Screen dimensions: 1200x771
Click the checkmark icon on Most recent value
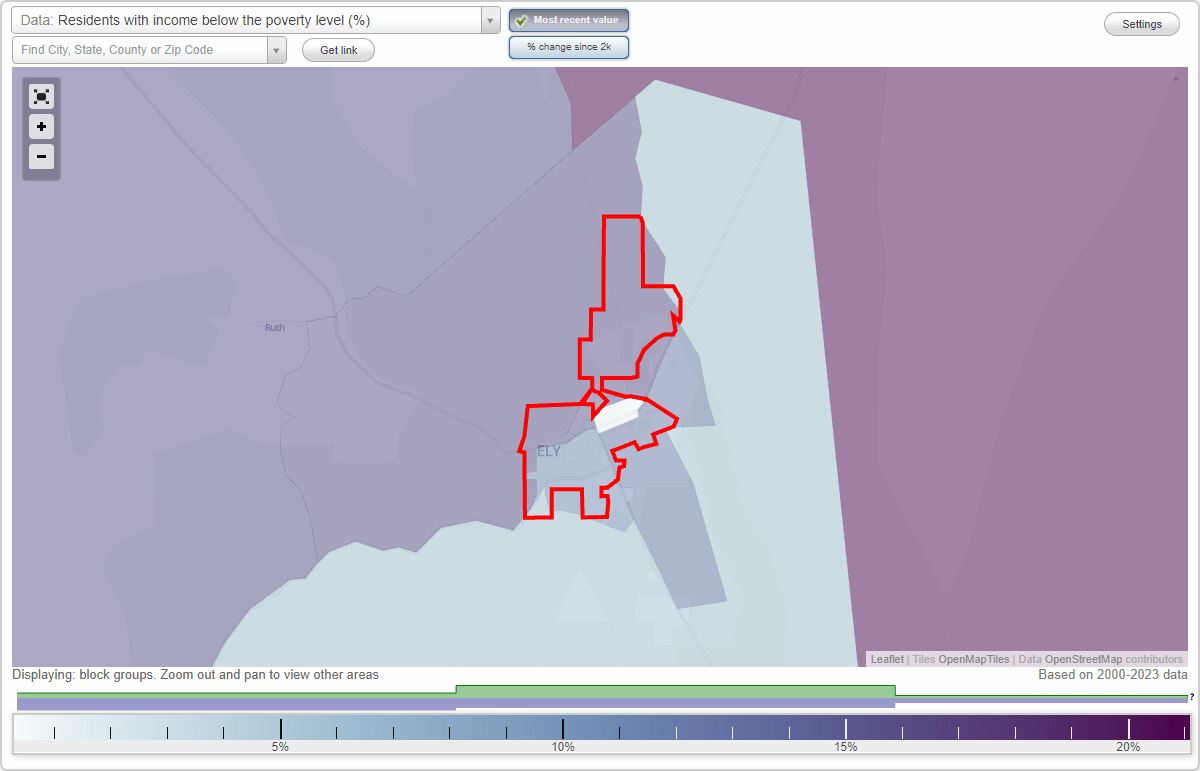pos(523,19)
